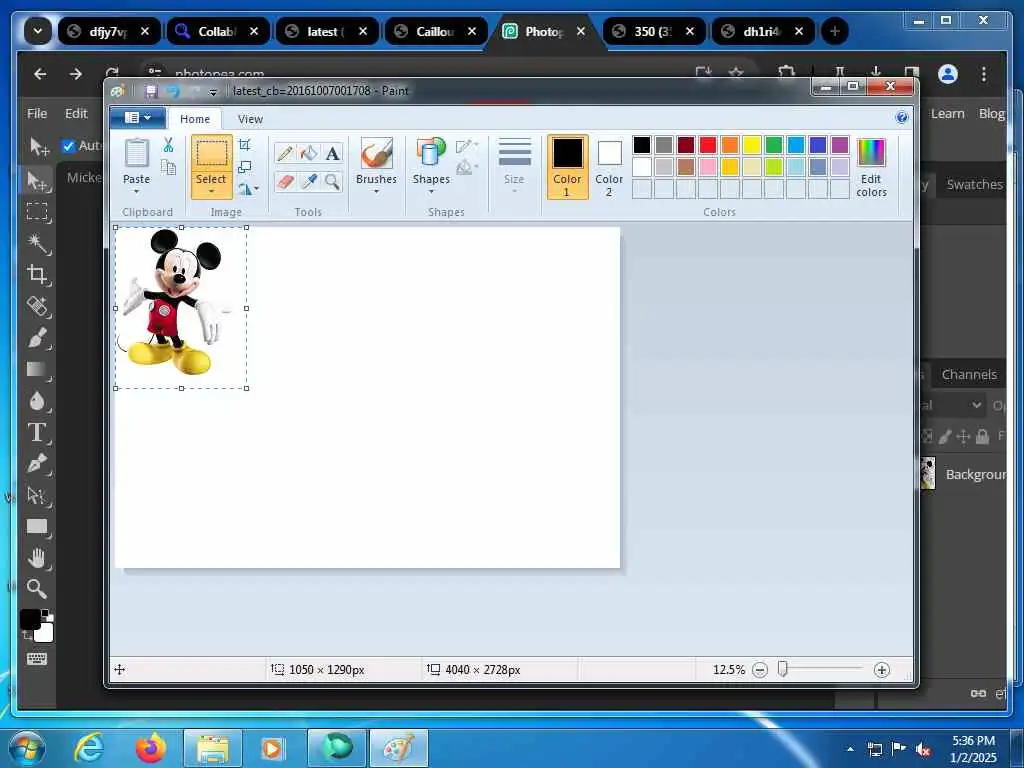
Task: Click the Brushes icon in Paint
Action: click(376, 154)
